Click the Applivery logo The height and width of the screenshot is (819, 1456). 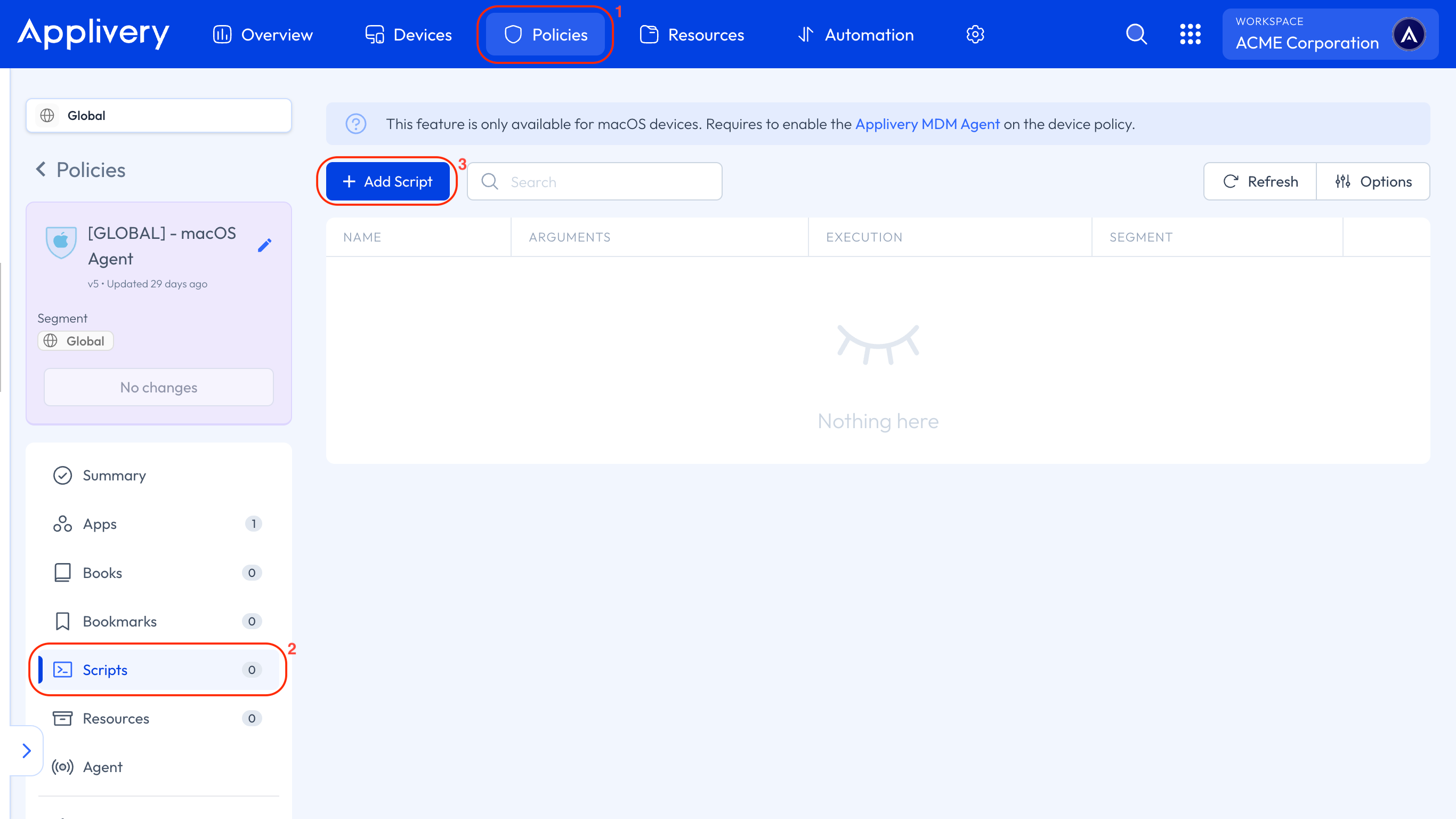tap(94, 34)
